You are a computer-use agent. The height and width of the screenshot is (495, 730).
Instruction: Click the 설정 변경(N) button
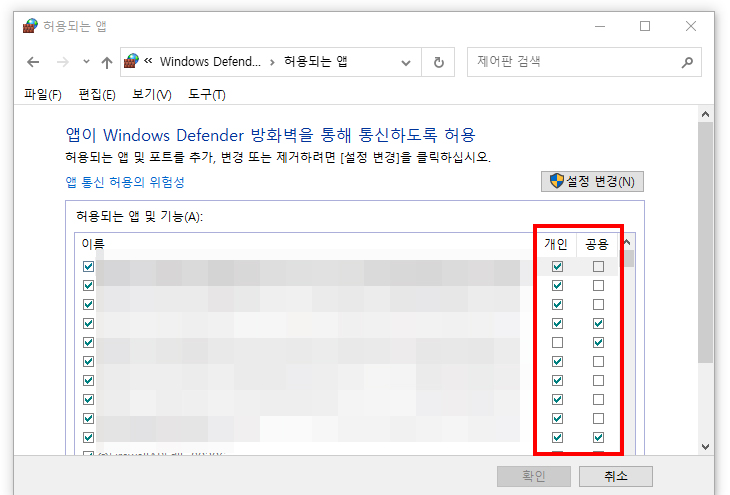(x=592, y=181)
